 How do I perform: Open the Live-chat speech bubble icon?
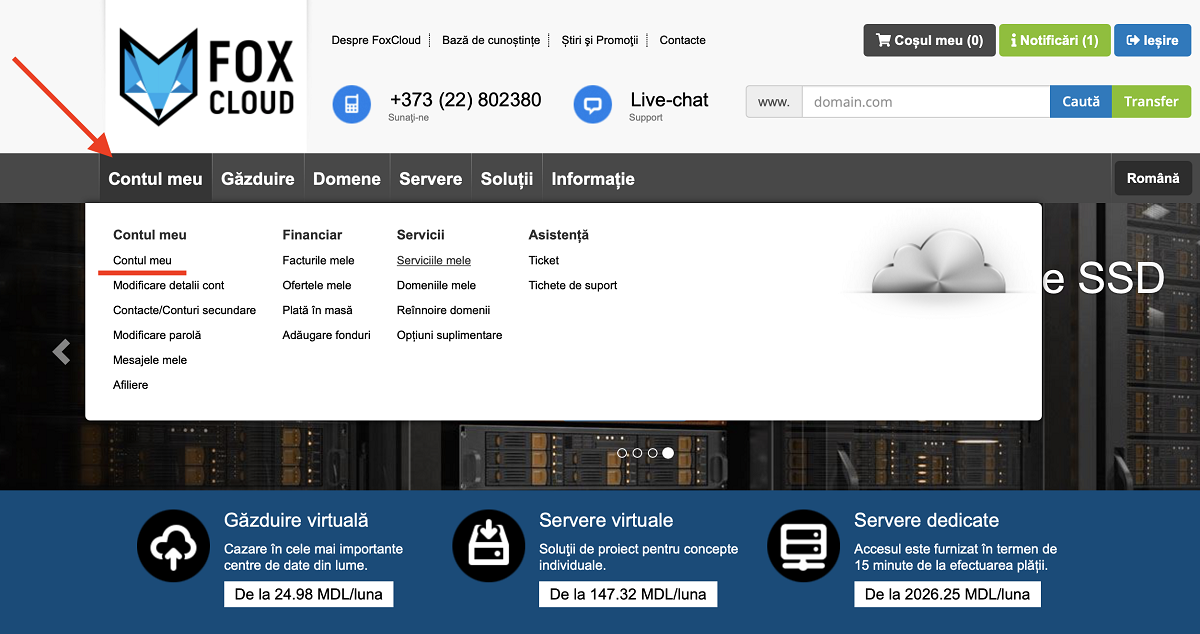click(x=592, y=104)
